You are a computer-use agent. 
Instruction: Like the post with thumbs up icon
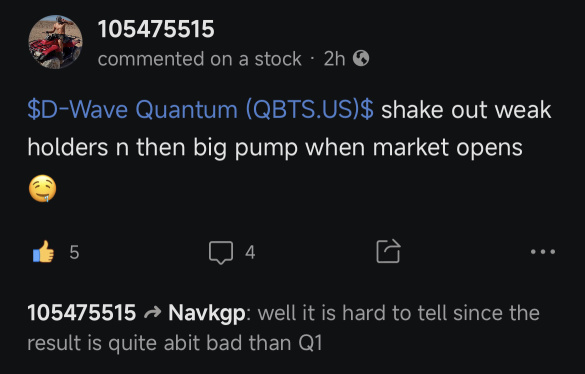(x=43, y=252)
